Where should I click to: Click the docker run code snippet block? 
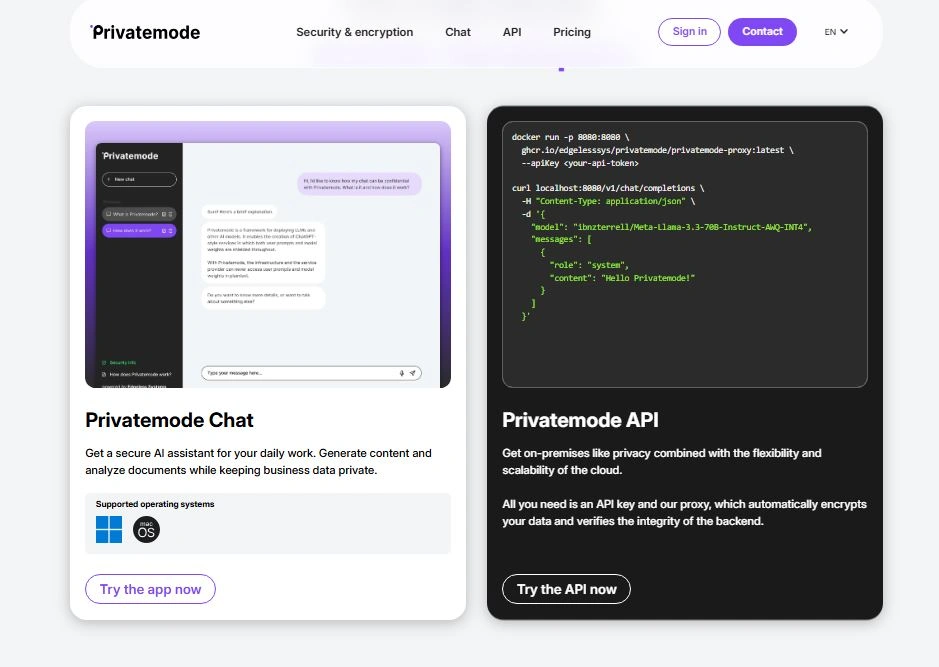(x=684, y=254)
